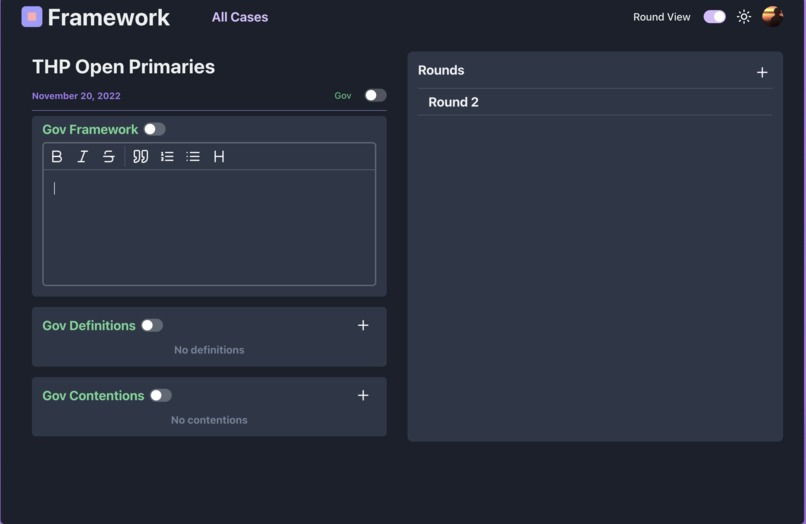The image size is (806, 524).
Task: Add a new Gov contention
Action: pyautogui.click(x=363, y=395)
